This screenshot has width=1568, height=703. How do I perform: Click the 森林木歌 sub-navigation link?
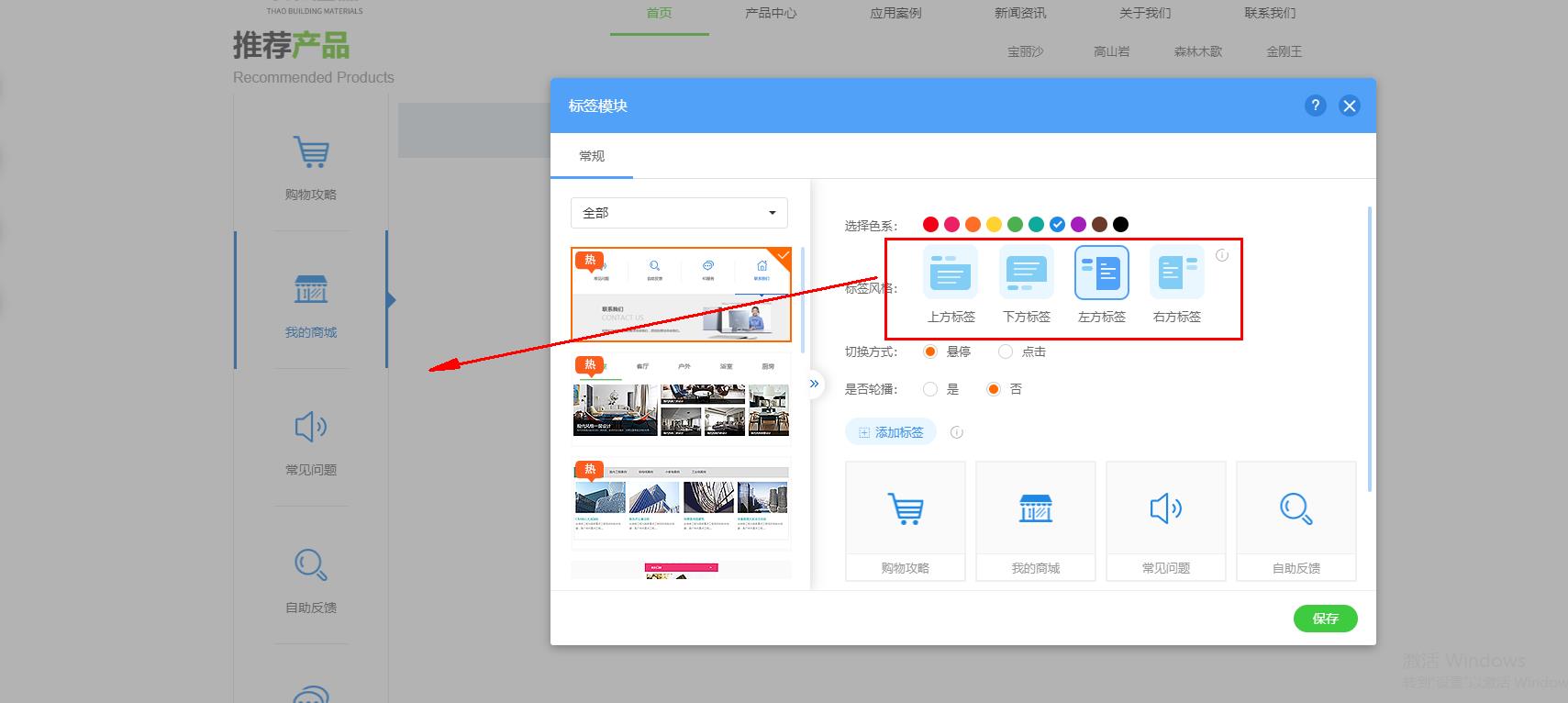click(x=1198, y=51)
